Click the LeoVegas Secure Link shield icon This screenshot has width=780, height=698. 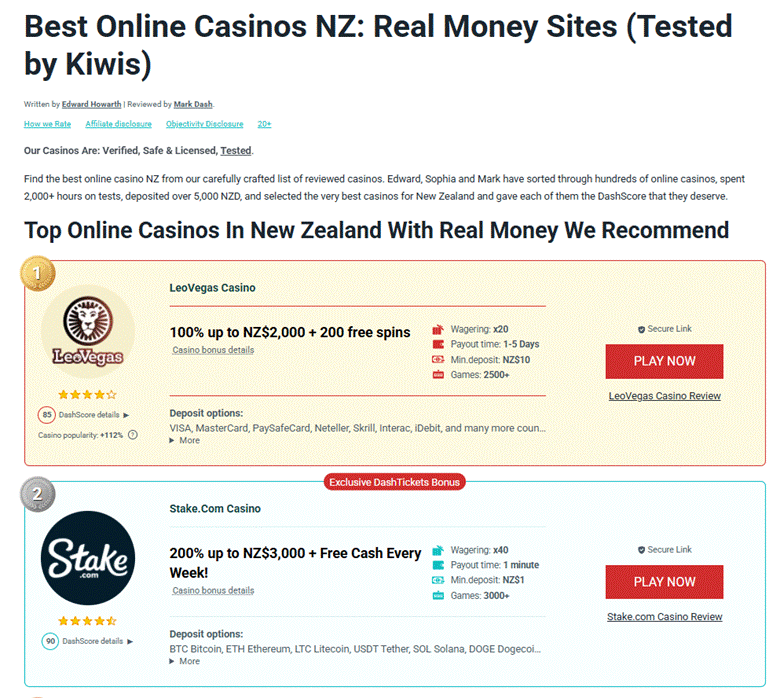point(641,329)
